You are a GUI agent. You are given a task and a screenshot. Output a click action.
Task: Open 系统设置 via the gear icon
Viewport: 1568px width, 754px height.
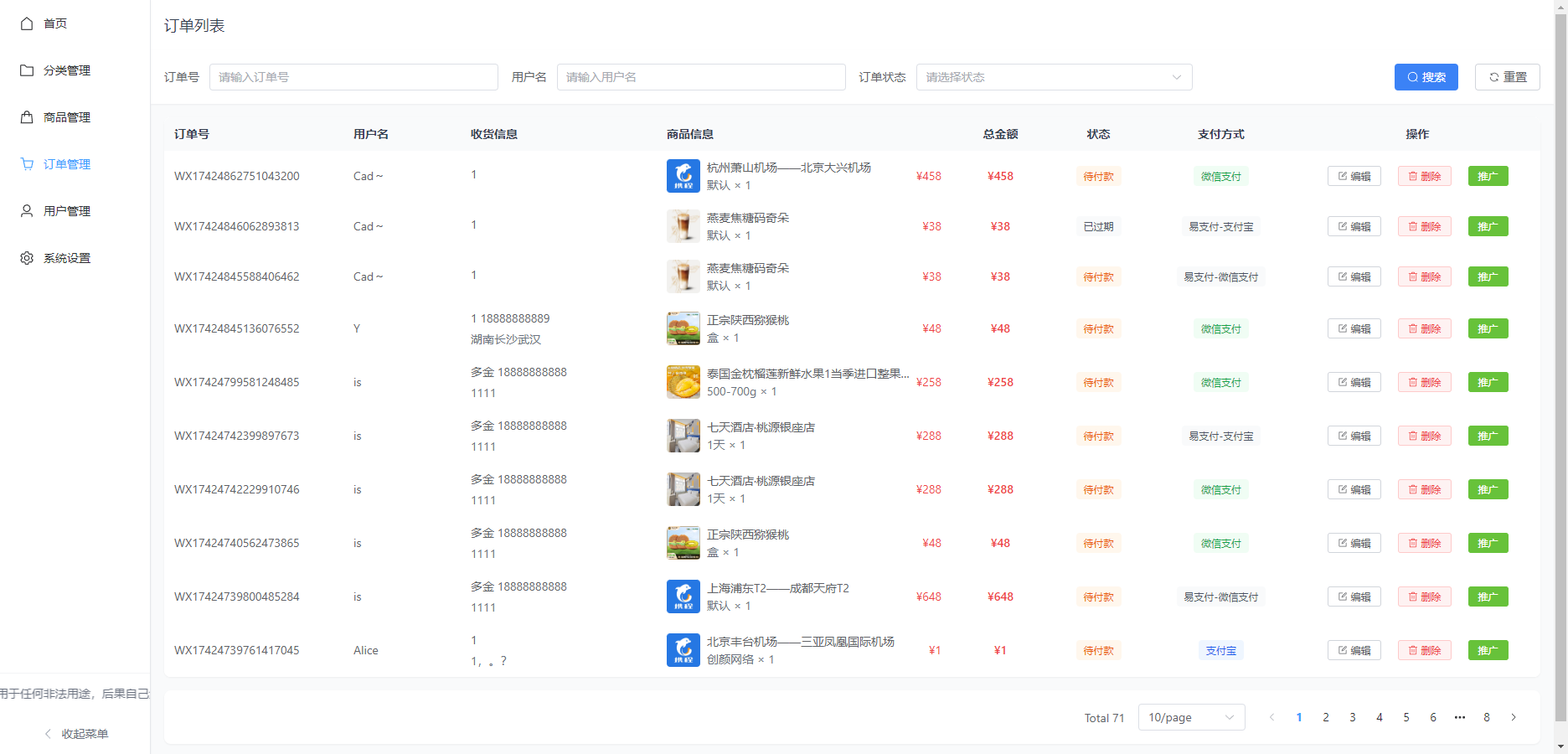[26, 258]
